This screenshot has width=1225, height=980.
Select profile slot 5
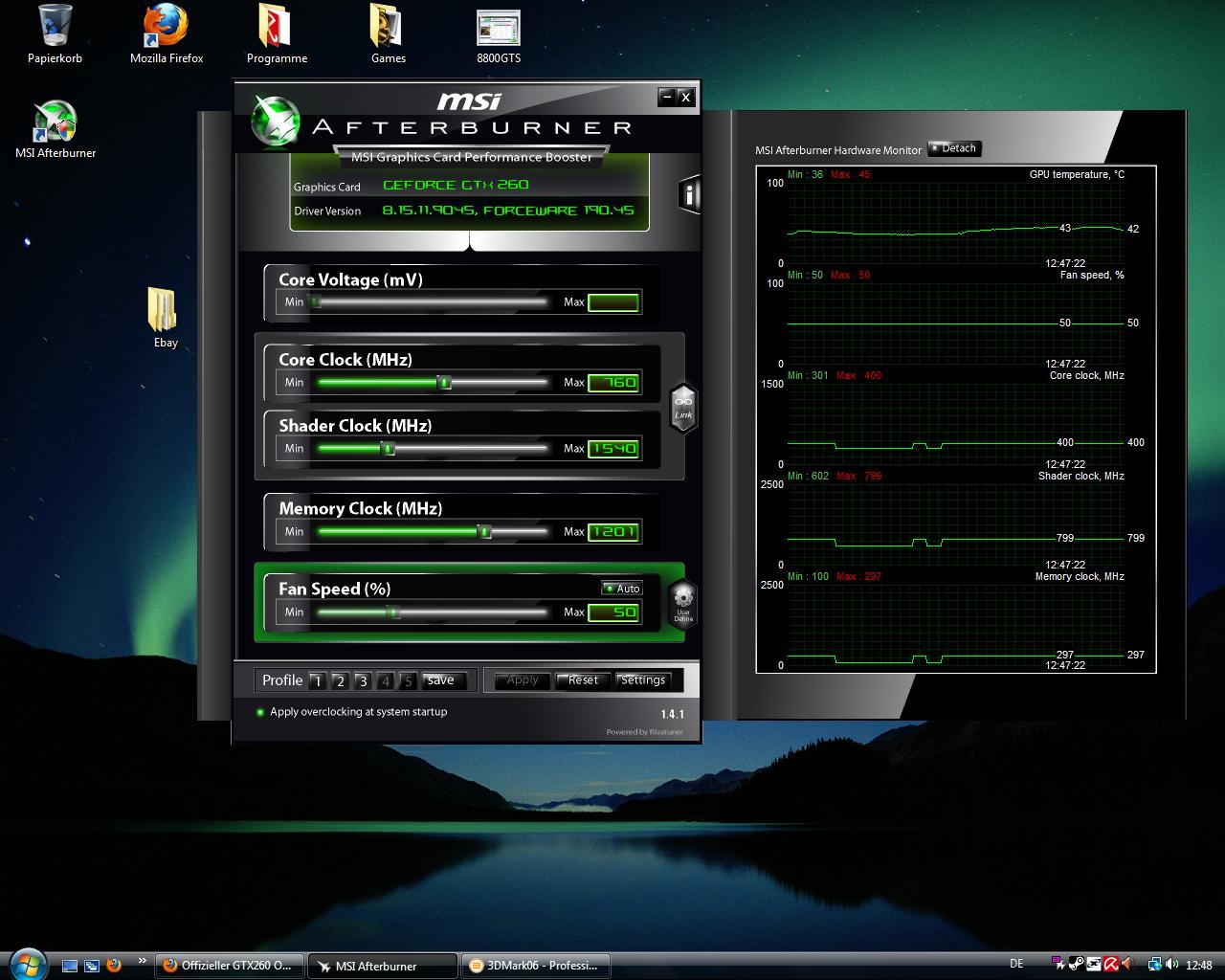(408, 681)
